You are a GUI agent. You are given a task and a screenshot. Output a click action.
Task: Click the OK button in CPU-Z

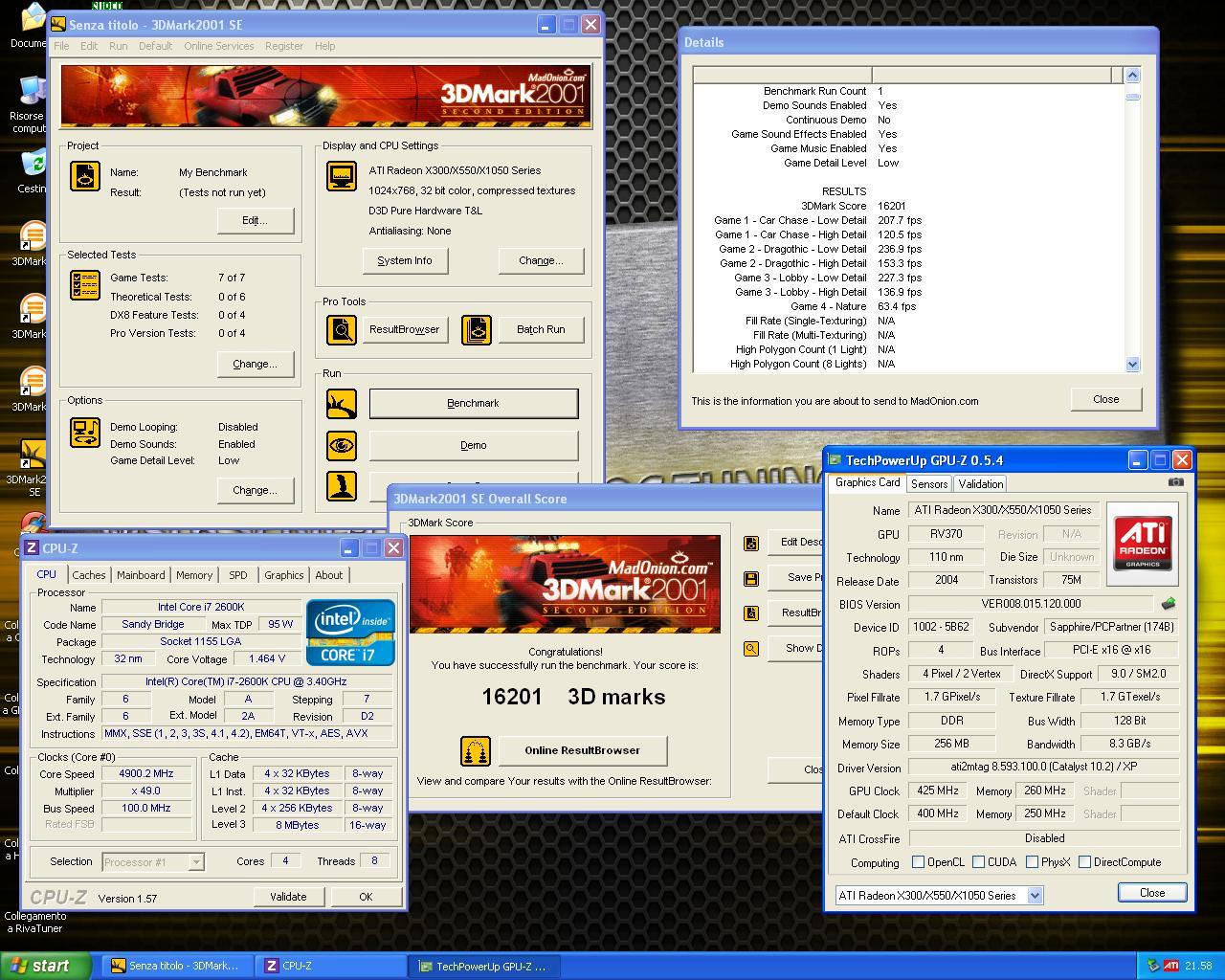coord(366,897)
